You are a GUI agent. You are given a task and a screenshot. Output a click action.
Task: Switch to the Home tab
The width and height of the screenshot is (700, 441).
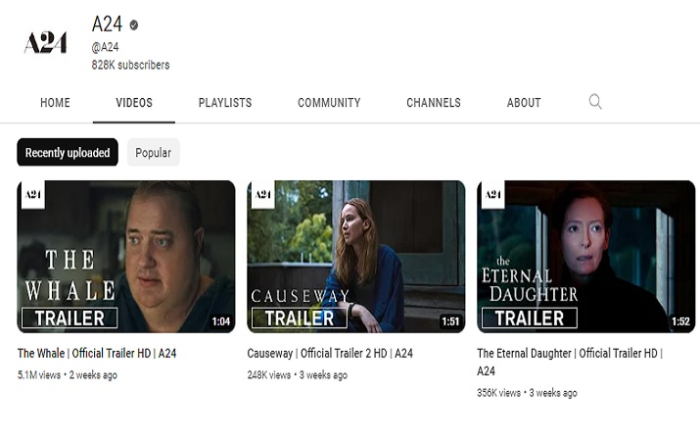click(x=55, y=103)
